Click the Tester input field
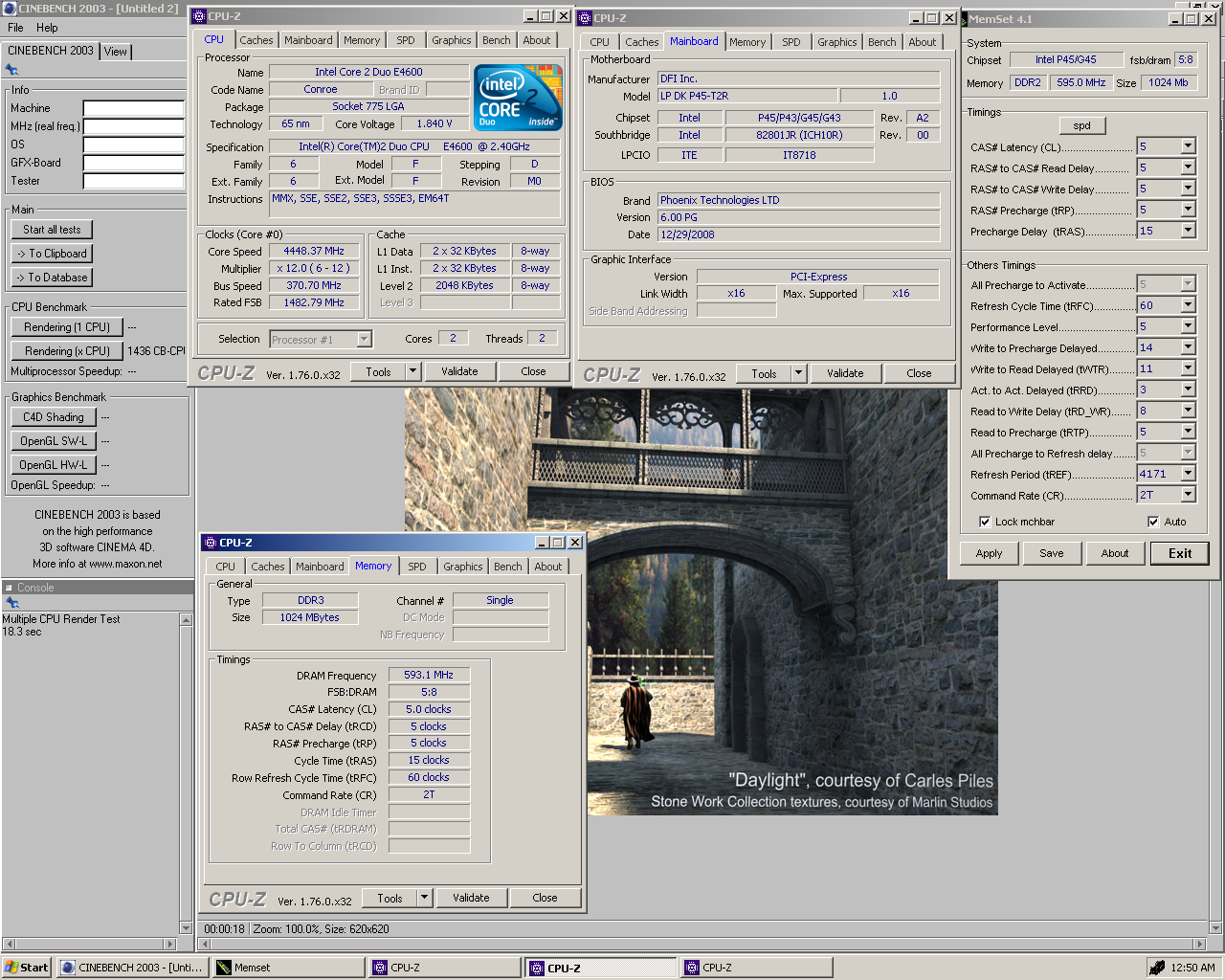This screenshot has height=980, width=1225. 134,181
